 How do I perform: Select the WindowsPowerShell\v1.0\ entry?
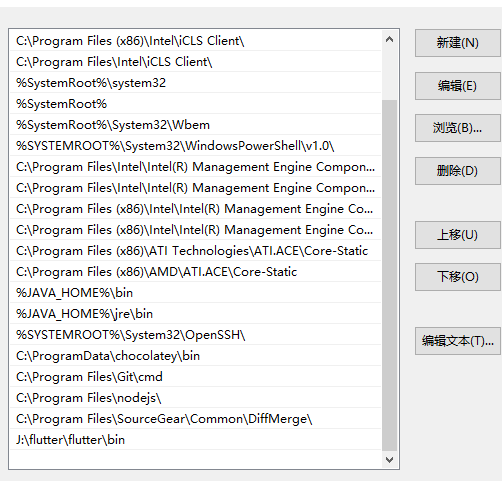pos(195,146)
